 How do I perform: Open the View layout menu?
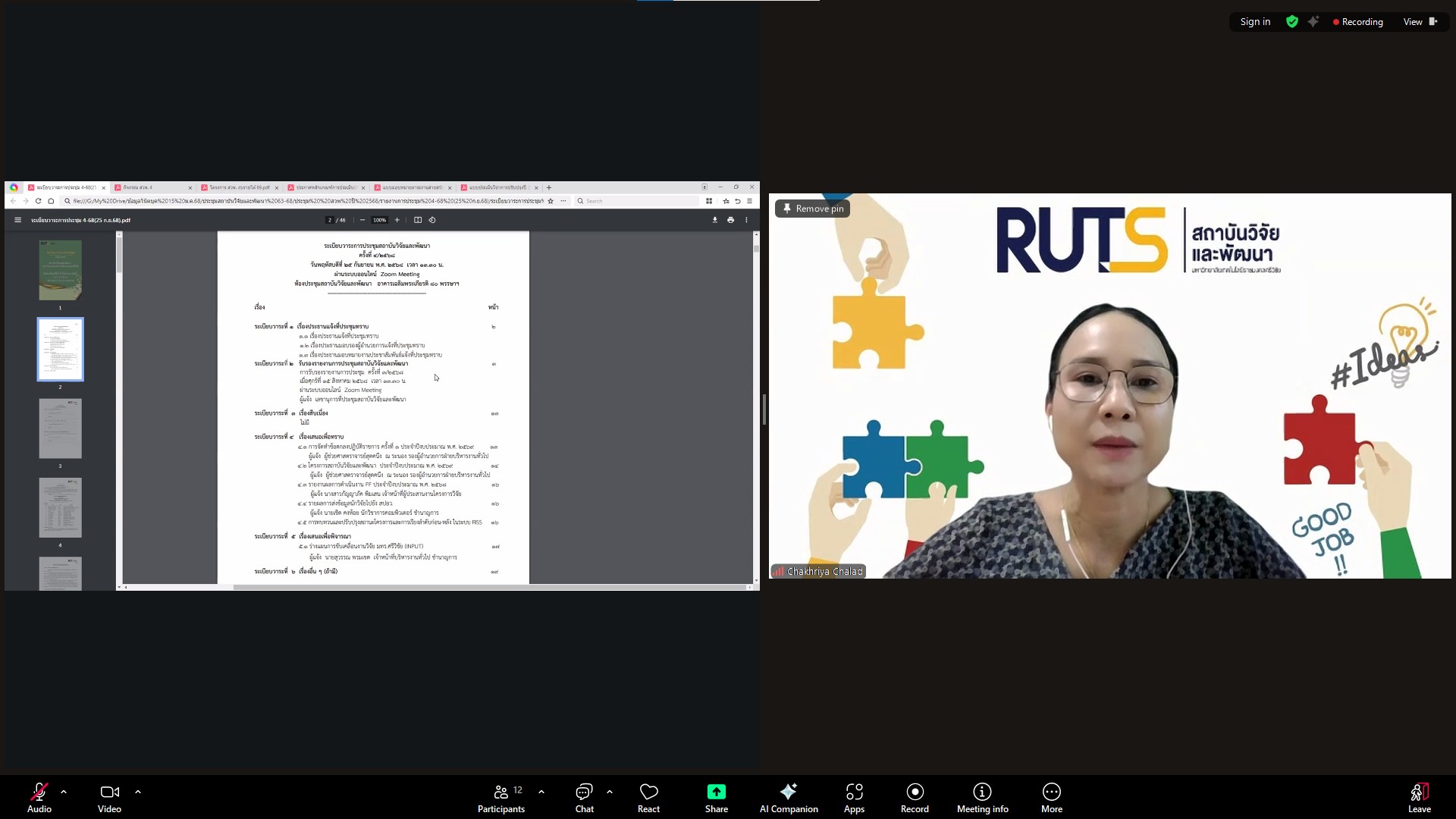1420,22
